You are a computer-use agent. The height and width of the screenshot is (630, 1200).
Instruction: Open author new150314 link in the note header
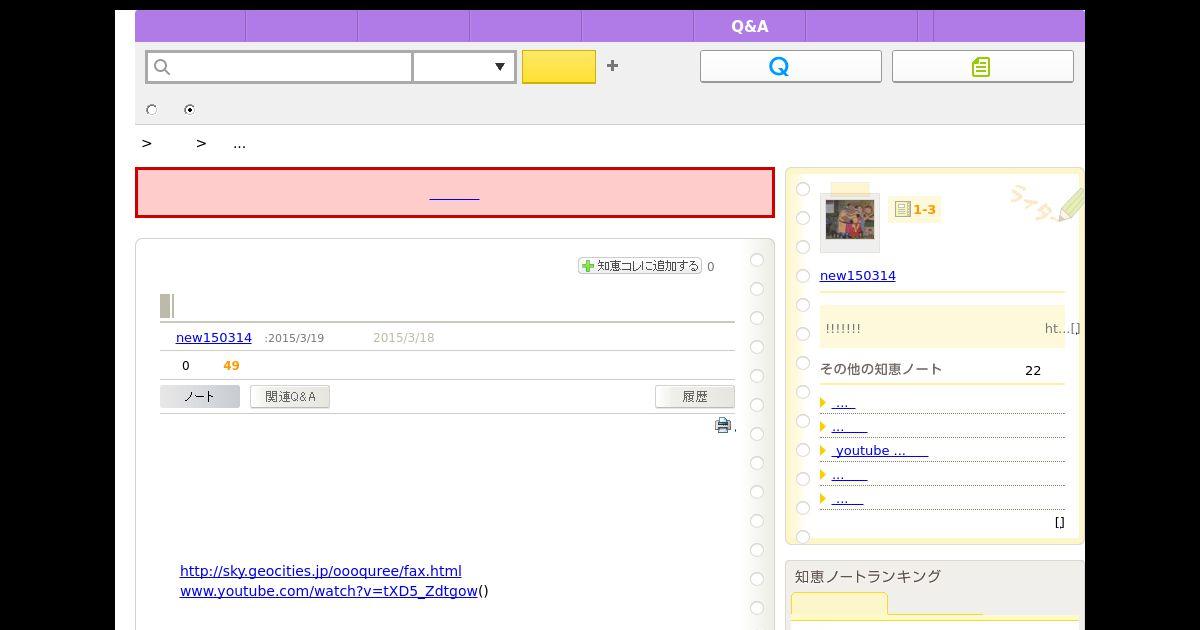[214, 338]
